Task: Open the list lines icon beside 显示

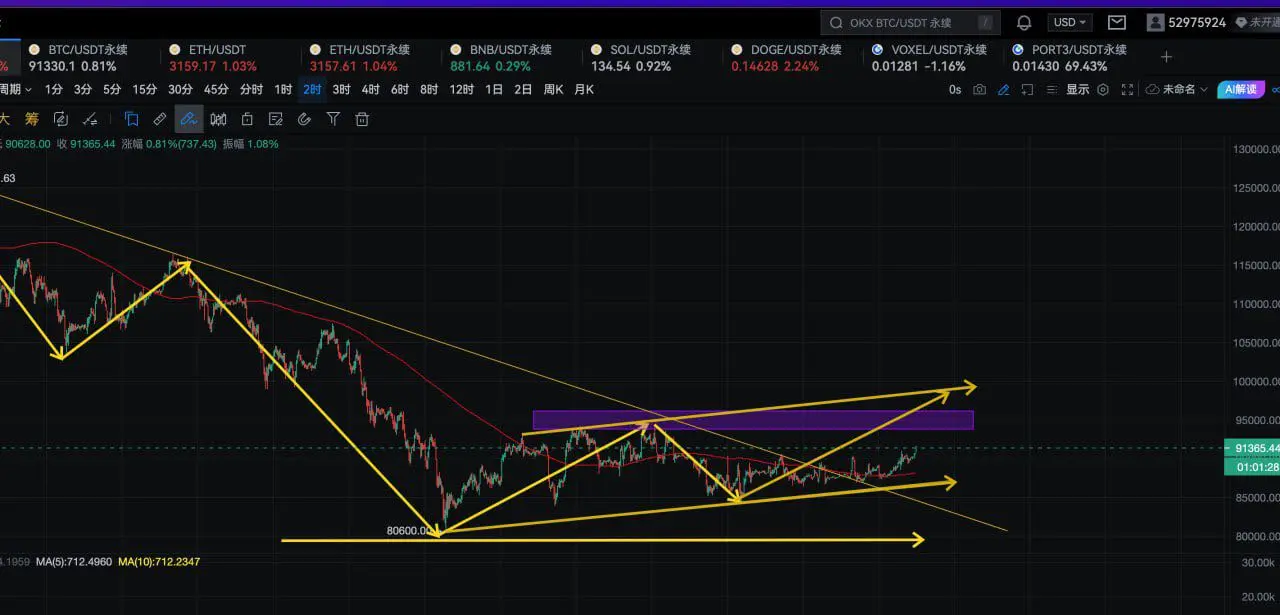Action: (1053, 89)
